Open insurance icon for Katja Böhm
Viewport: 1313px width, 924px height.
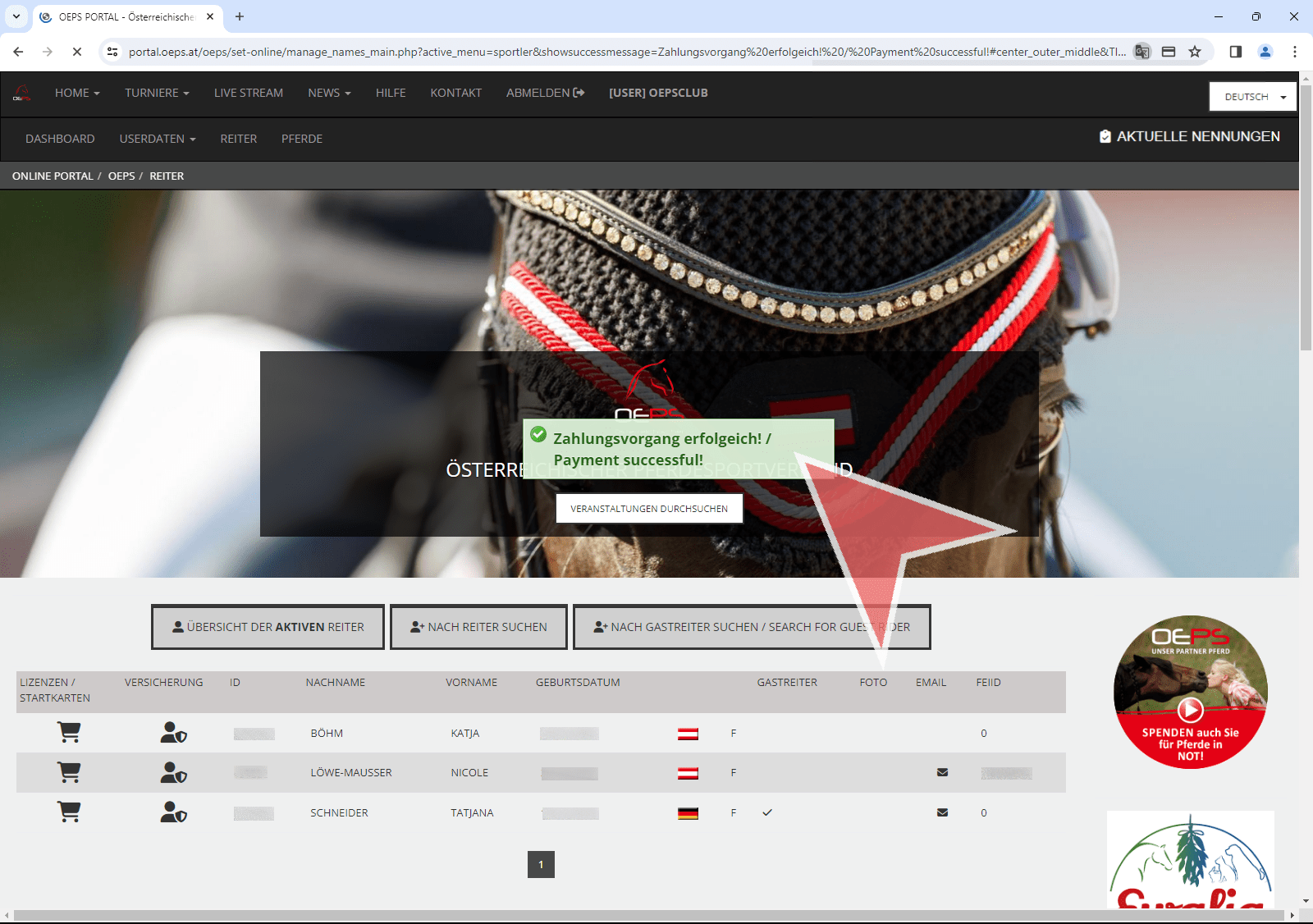pos(173,733)
